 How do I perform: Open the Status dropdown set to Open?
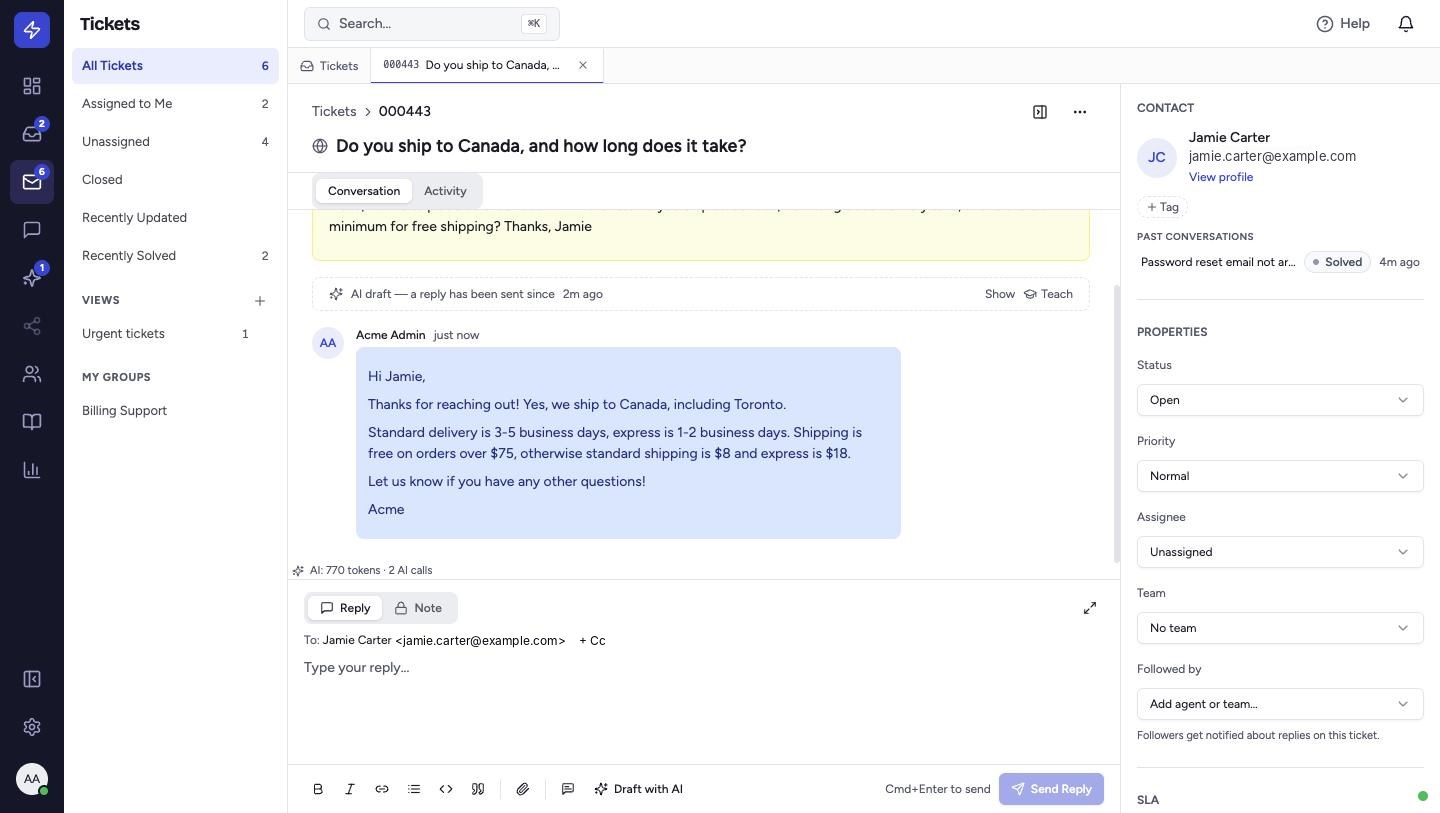[1280, 400]
